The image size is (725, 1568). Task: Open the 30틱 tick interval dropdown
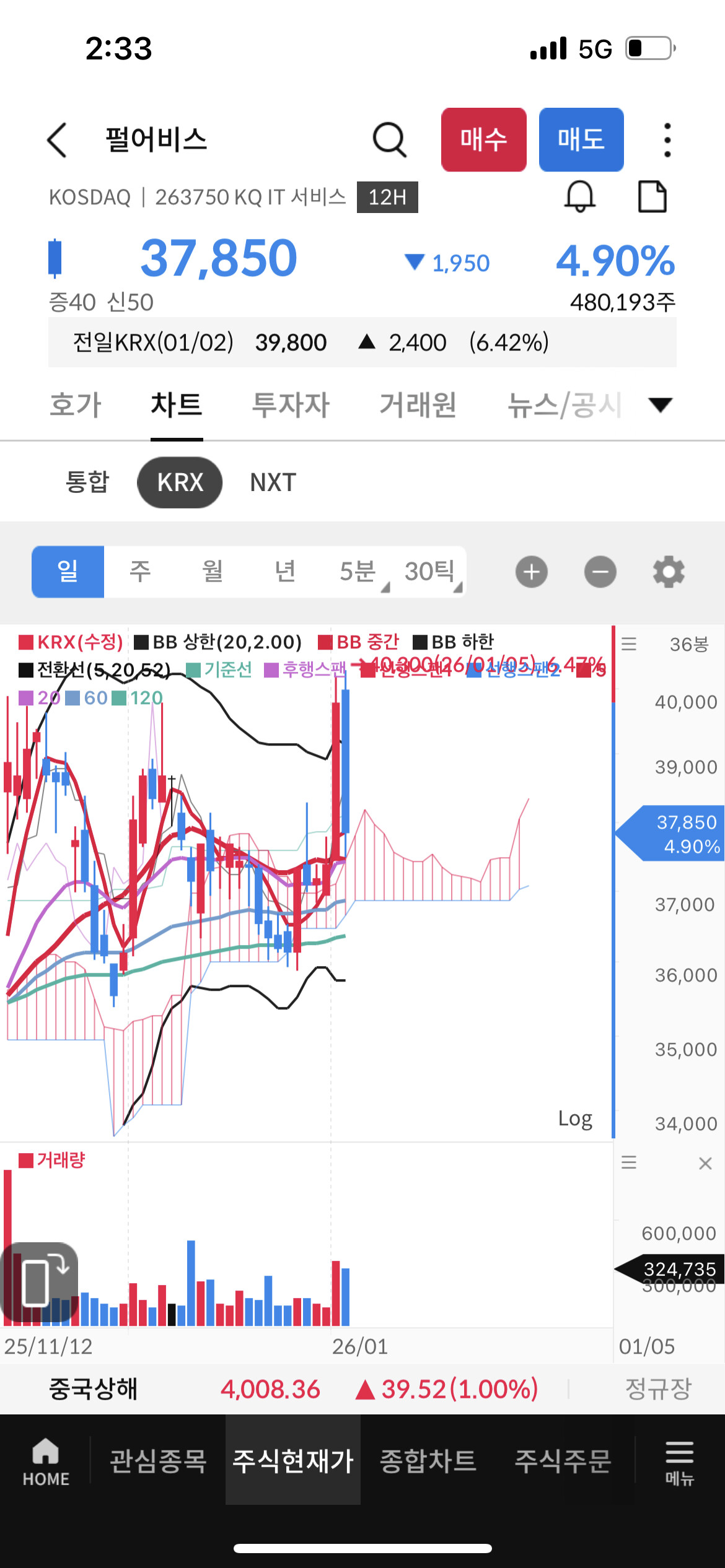[431, 572]
